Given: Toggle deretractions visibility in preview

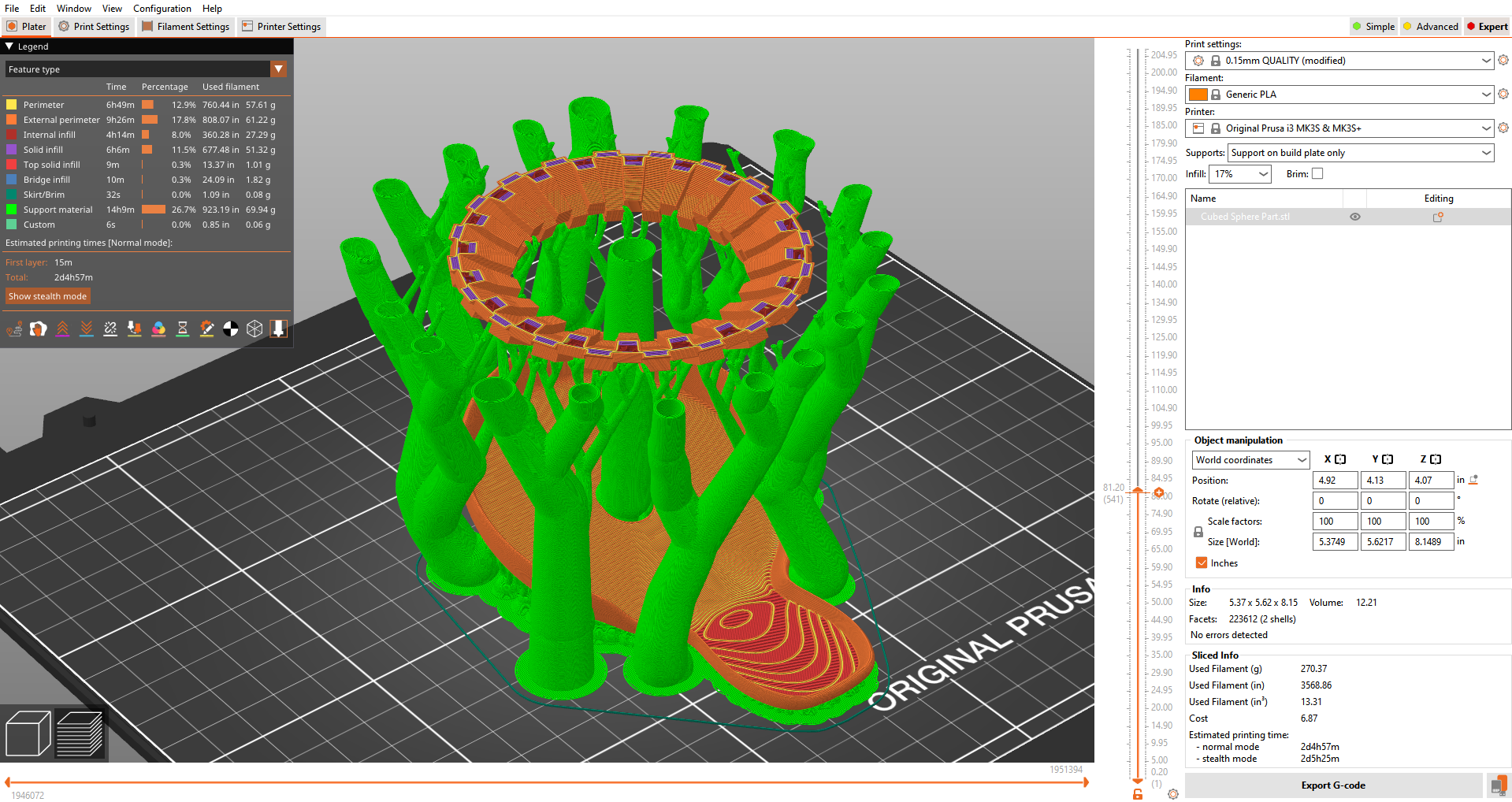Looking at the screenshot, I should (x=87, y=329).
